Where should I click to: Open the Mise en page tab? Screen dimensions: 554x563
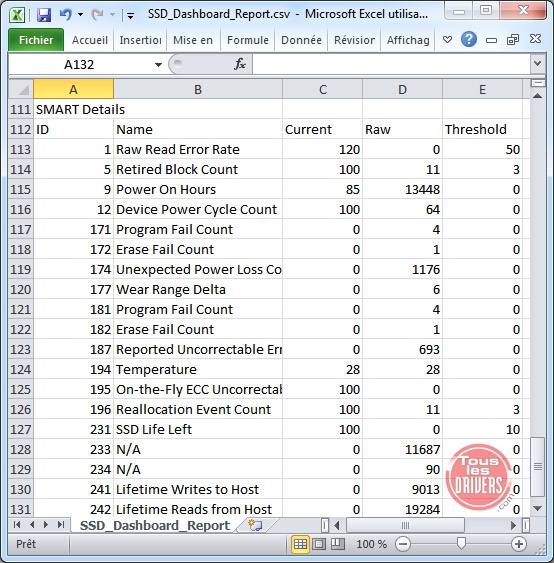(x=193, y=40)
